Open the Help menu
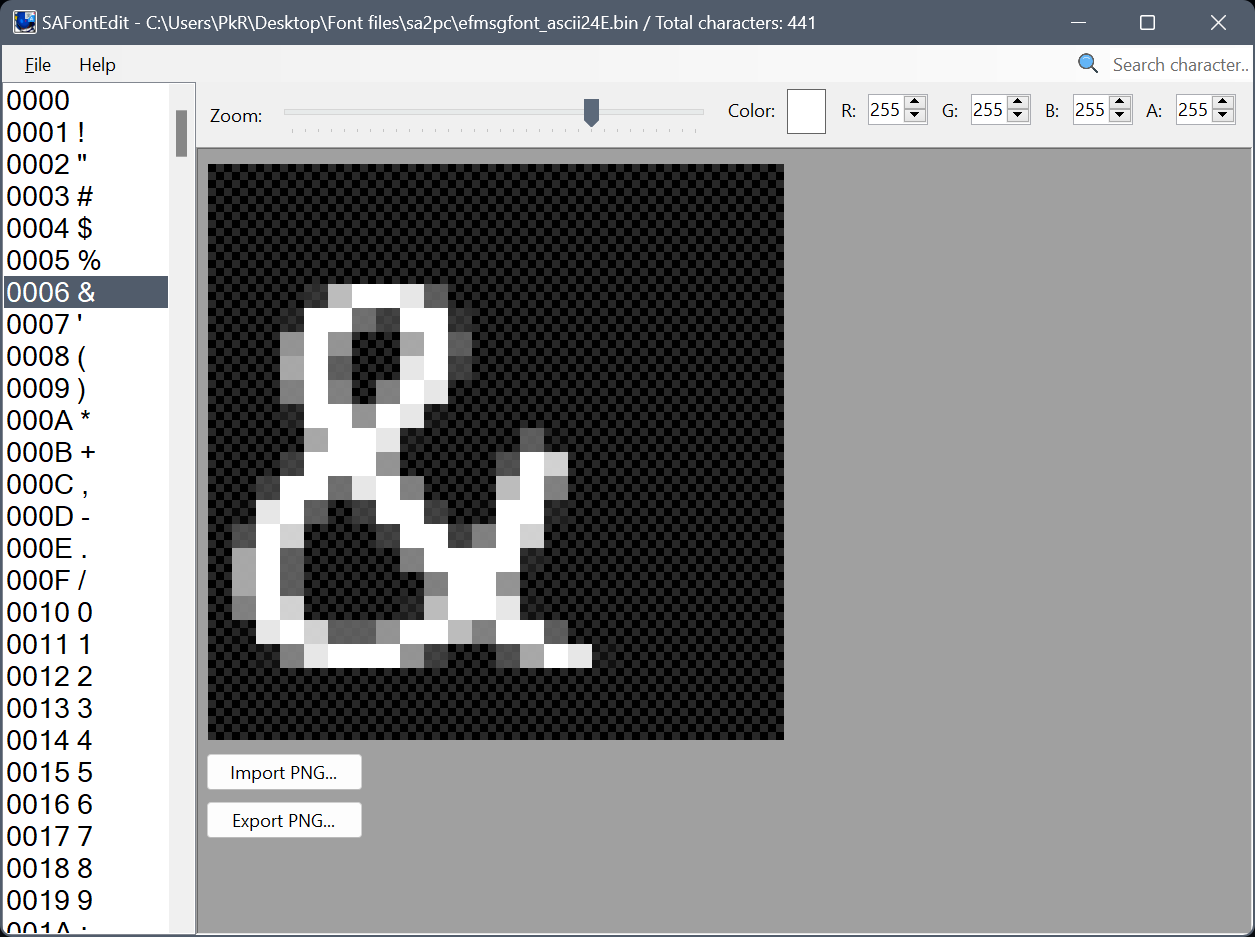Image resolution: width=1255 pixels, height=937 pixels. click(97, 65)
